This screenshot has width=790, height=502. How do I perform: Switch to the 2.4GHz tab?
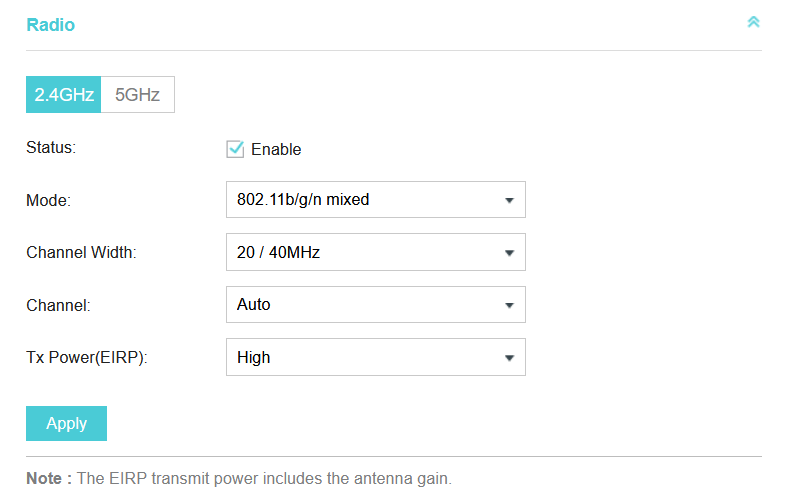(x=64, y=95)
